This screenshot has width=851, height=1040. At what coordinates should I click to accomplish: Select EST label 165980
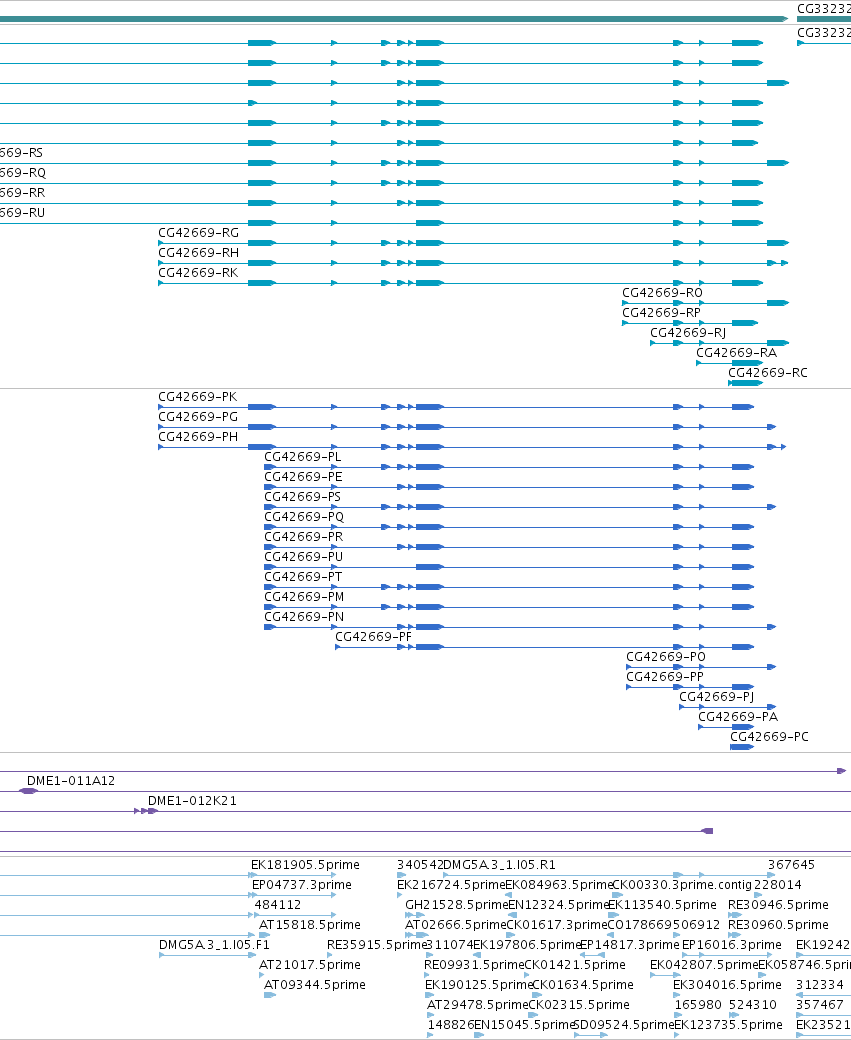(698, 1004)
